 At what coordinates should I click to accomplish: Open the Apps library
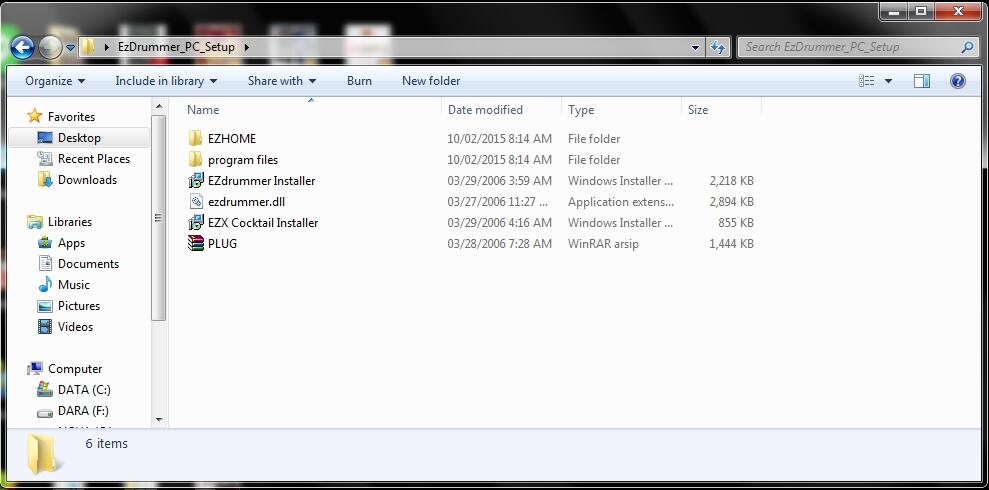pos(71,243)
